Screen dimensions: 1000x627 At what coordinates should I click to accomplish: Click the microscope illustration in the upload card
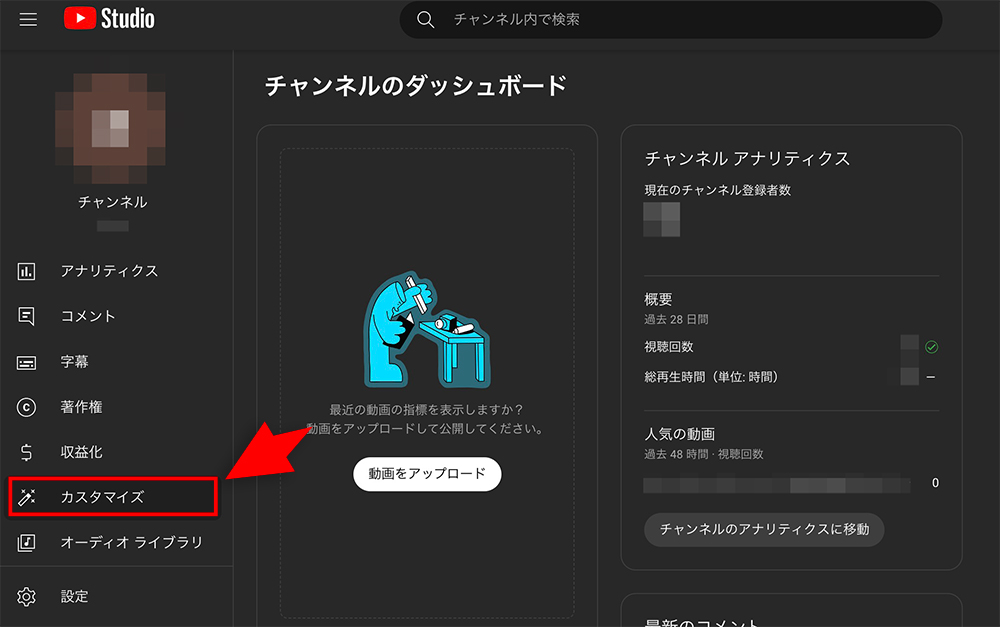click(x=427, y=330)
